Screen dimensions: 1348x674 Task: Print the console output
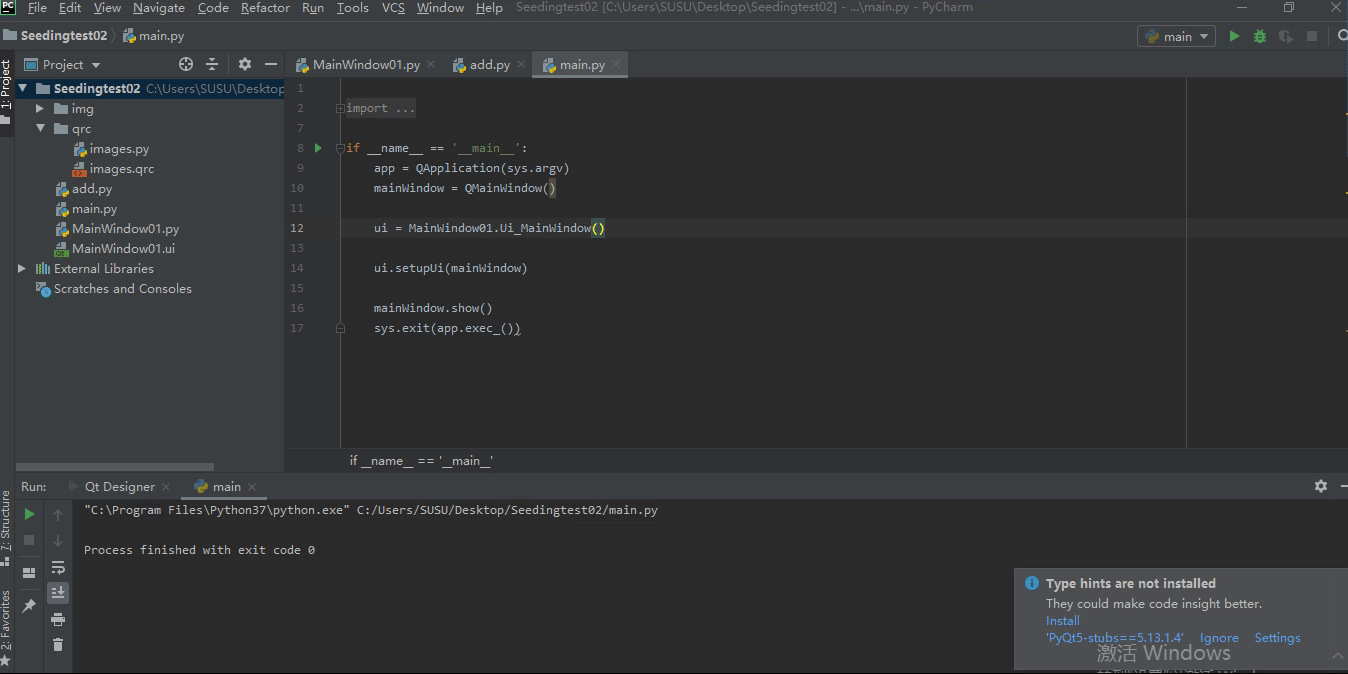pyautogui.click(x=58, y=619)
